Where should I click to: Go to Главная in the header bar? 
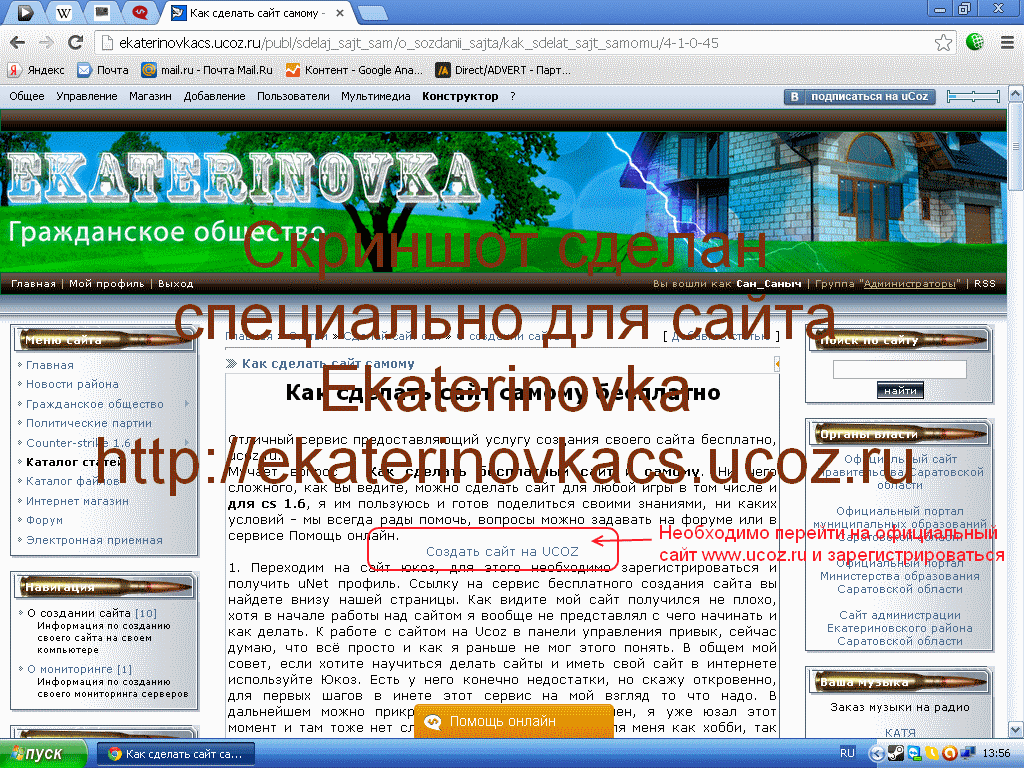click(33, 283)
